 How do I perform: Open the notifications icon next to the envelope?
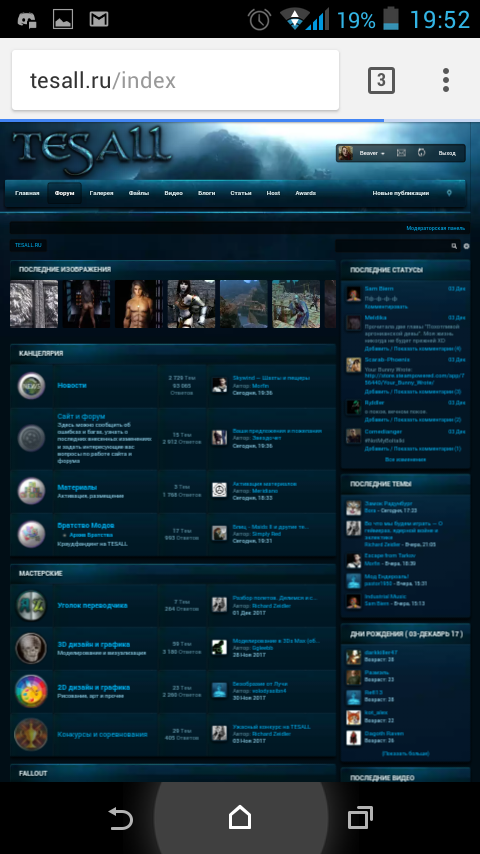421,154
